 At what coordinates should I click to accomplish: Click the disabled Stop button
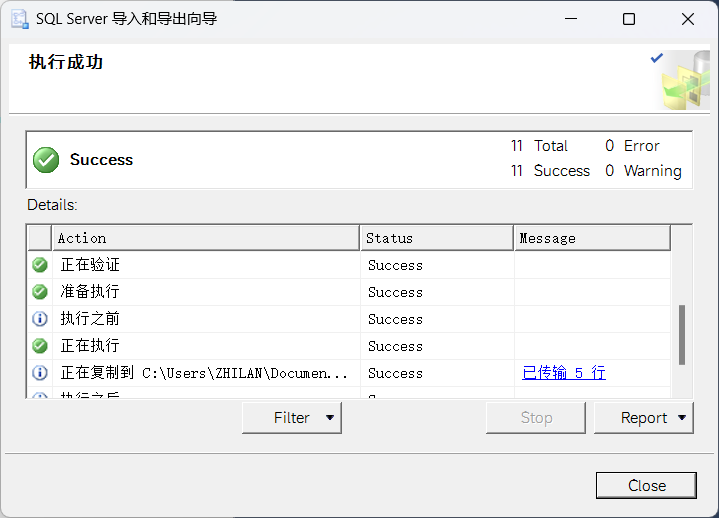[x=536, y=418]
